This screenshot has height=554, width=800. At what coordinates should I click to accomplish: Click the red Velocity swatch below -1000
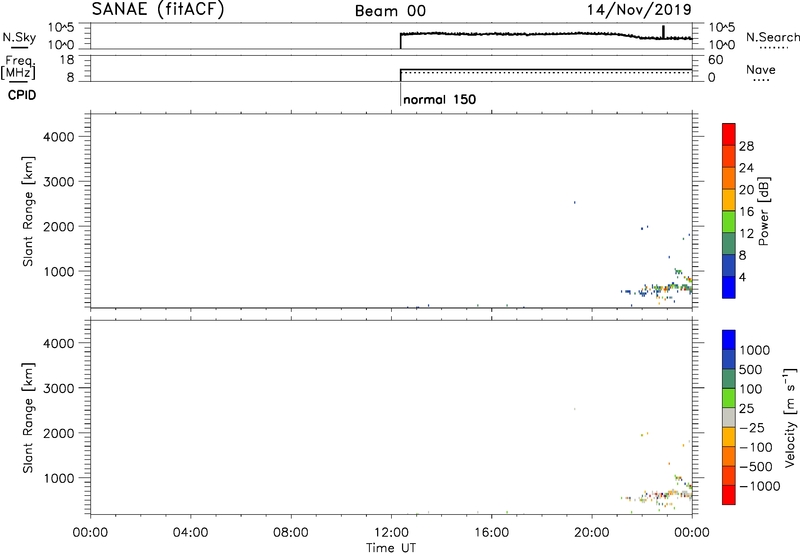[x=729, y=495]
